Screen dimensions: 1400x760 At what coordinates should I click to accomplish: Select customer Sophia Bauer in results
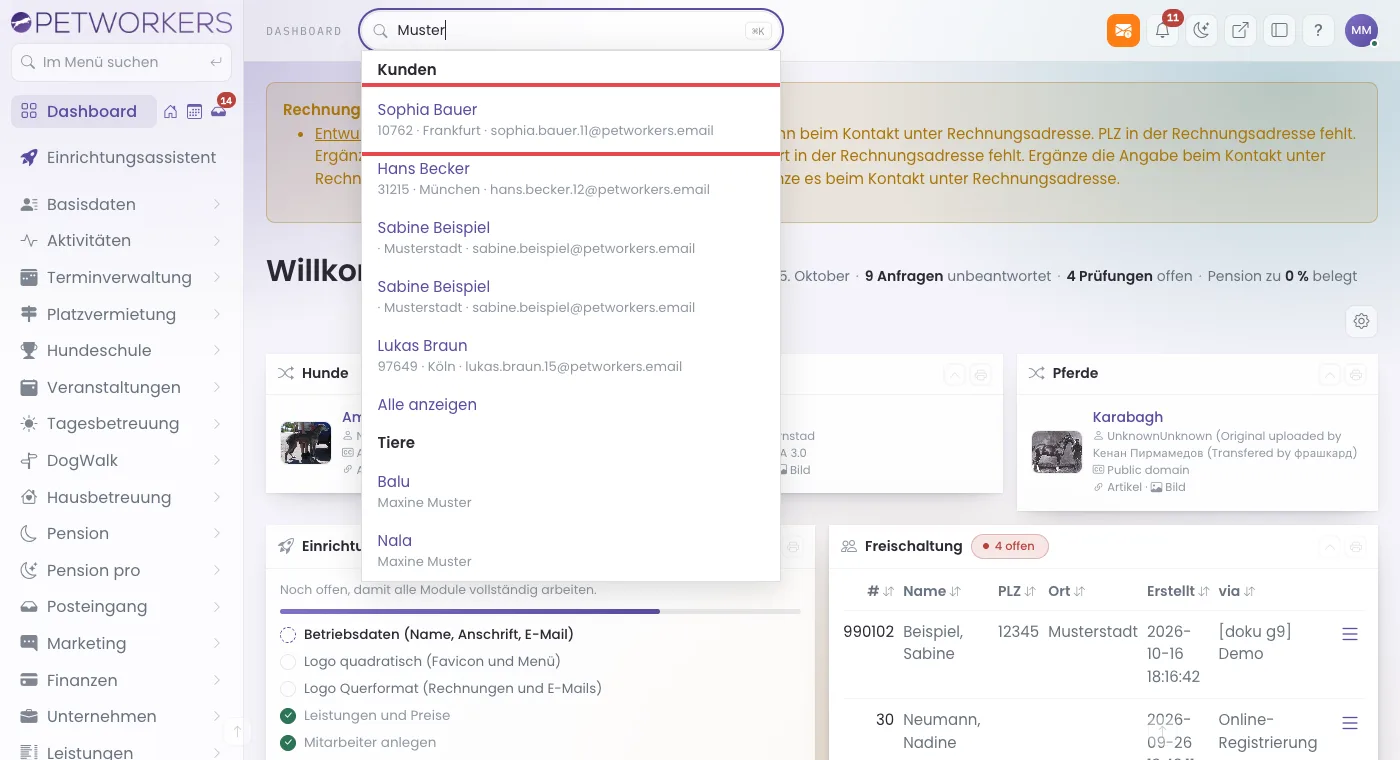click(571, 119)
